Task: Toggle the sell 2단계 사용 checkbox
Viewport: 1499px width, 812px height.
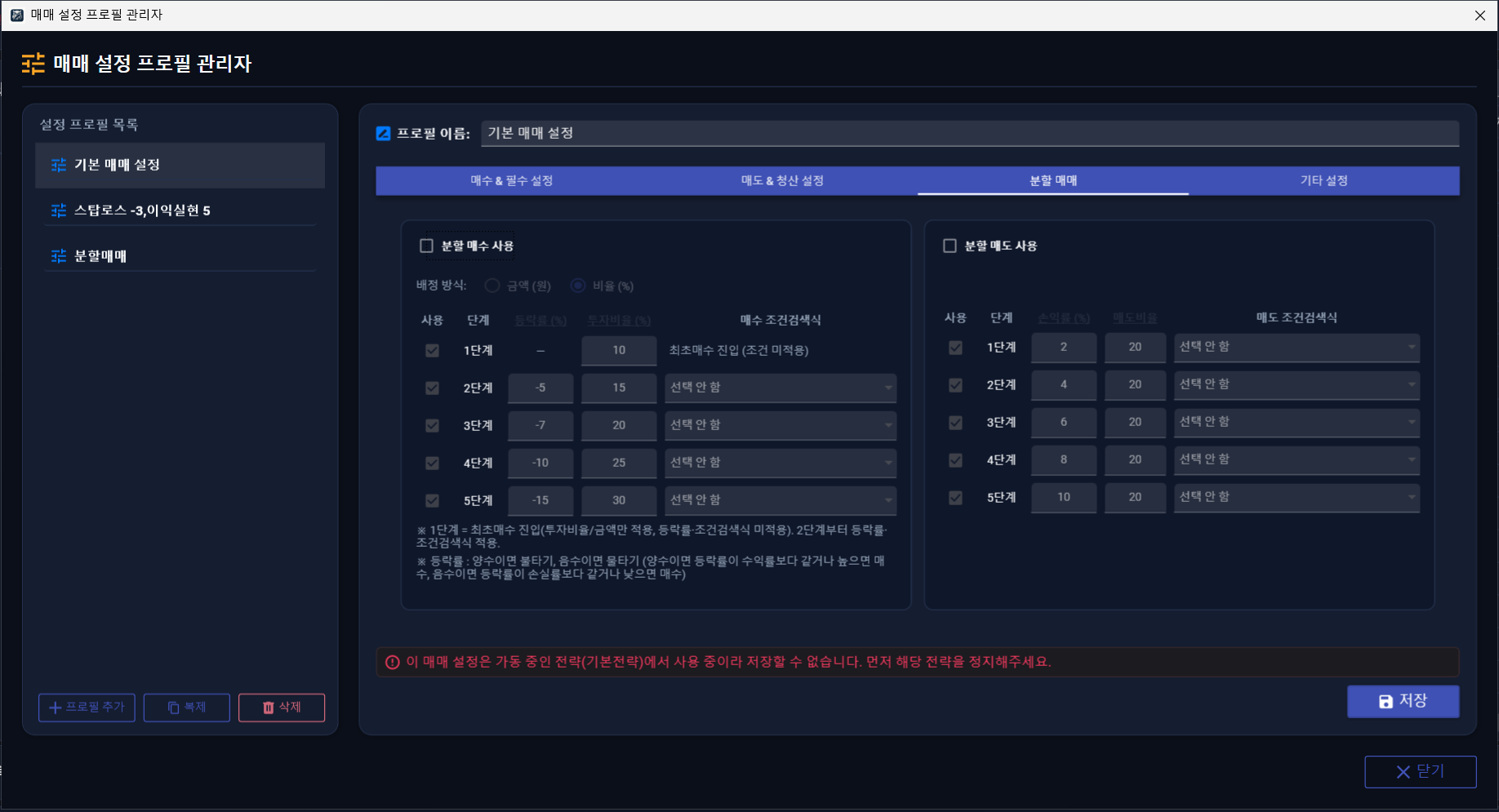Action: point(955,384)
